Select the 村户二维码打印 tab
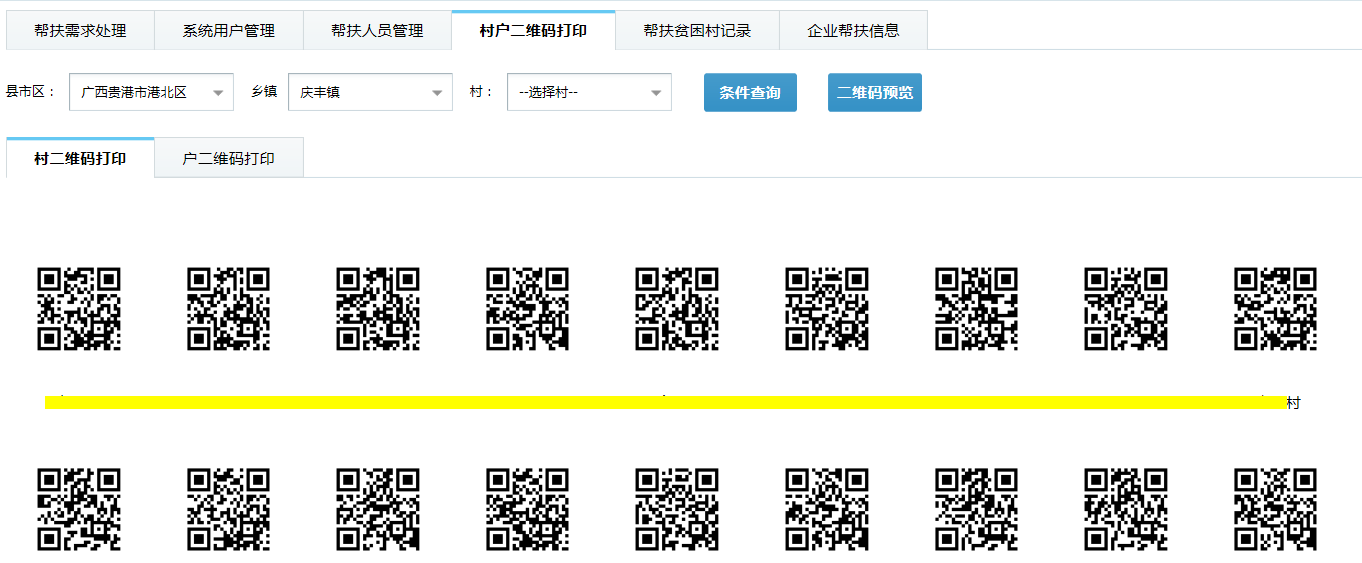1362x563 pixels. 533,30
